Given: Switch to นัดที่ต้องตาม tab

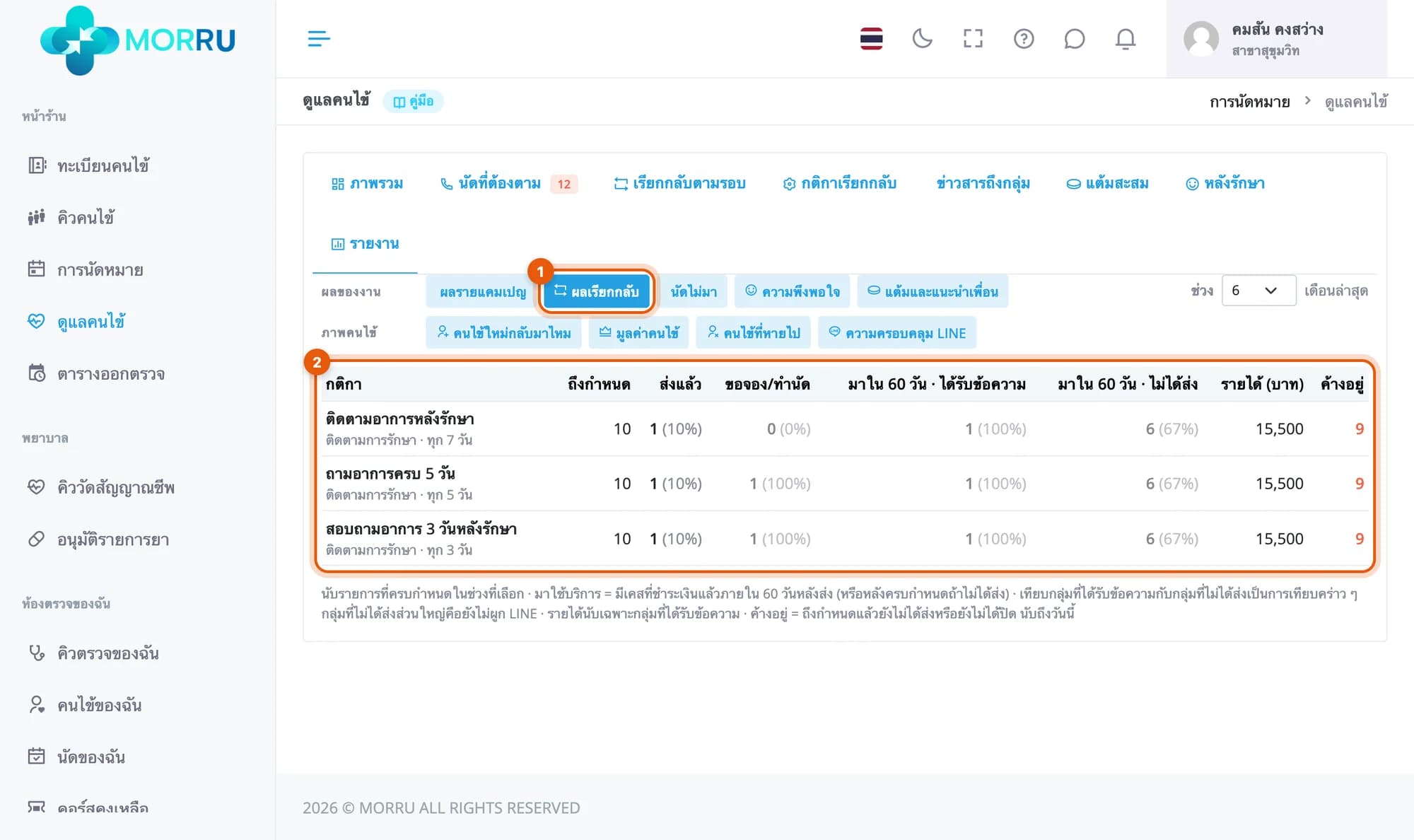Looking at the screenshot, I should (509, 184).
